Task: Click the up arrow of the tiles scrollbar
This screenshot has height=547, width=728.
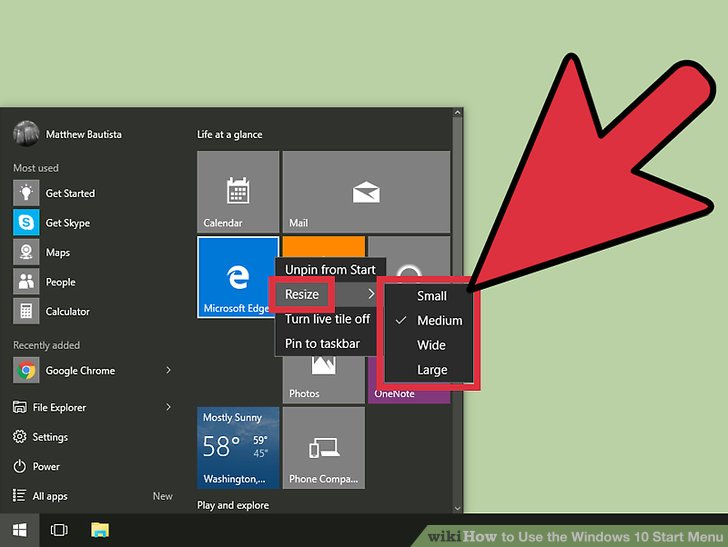Action: coord(457,112)
